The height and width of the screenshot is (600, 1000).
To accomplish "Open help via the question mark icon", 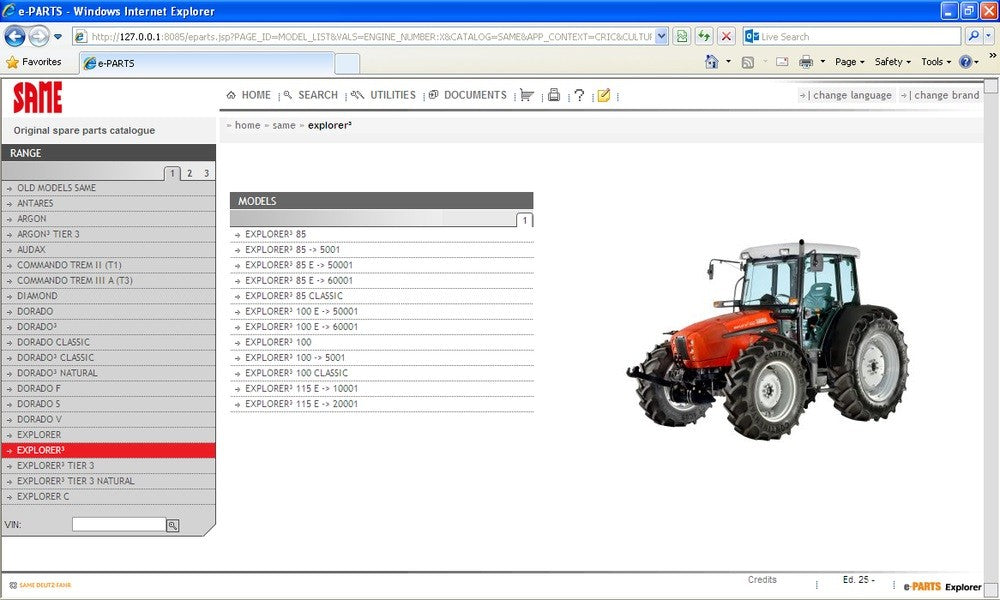I will tap(579, 95).
